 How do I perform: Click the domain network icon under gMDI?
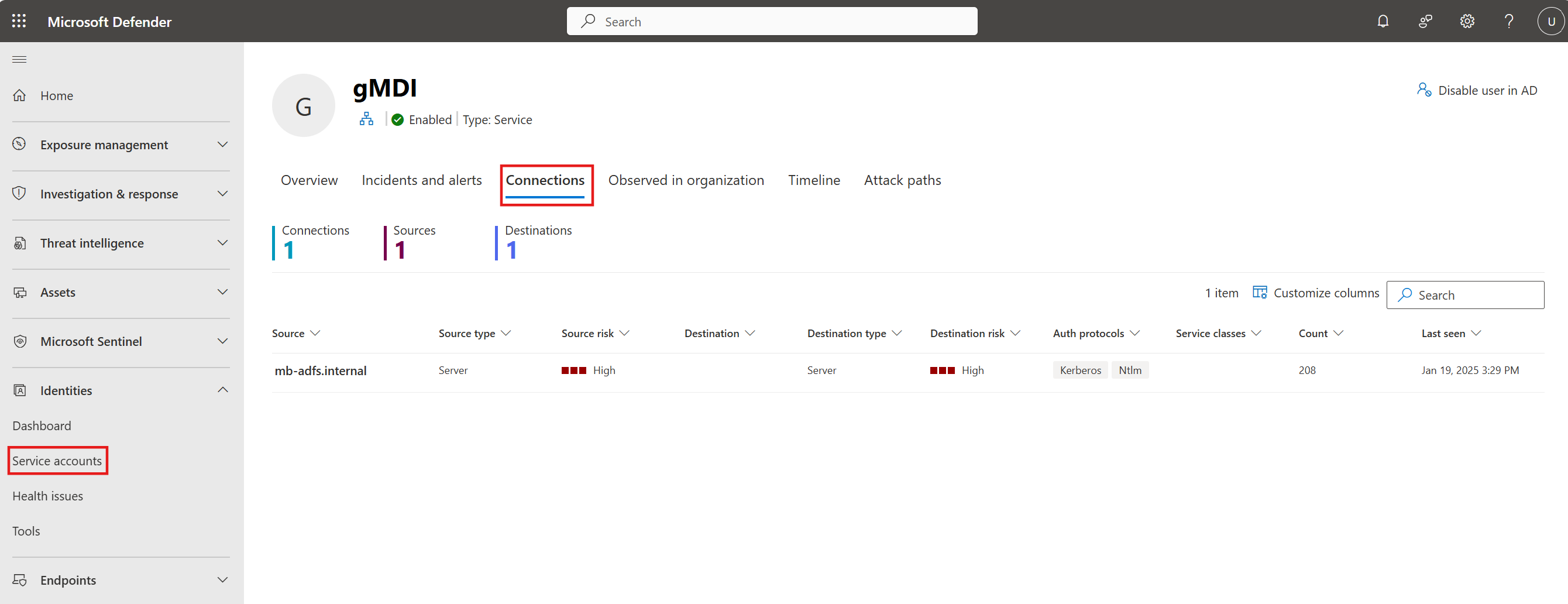[366, 119]
